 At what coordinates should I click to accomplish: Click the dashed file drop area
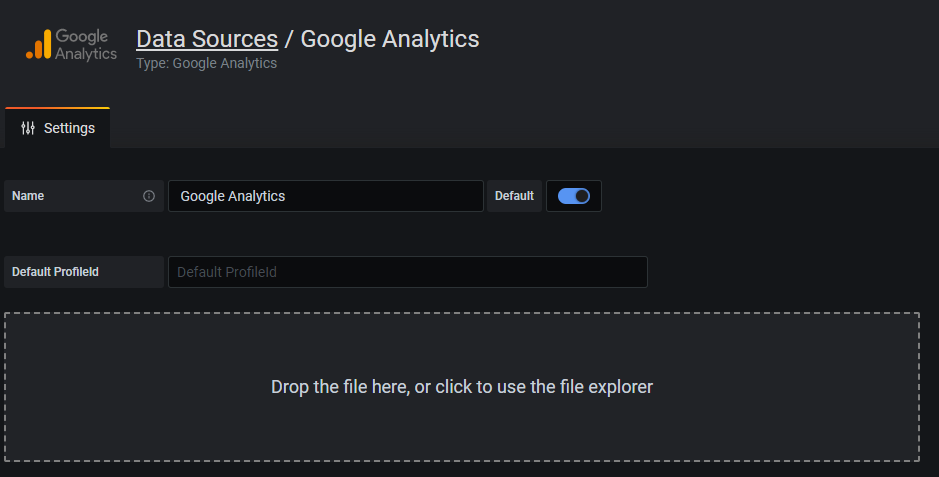point(462,387)
